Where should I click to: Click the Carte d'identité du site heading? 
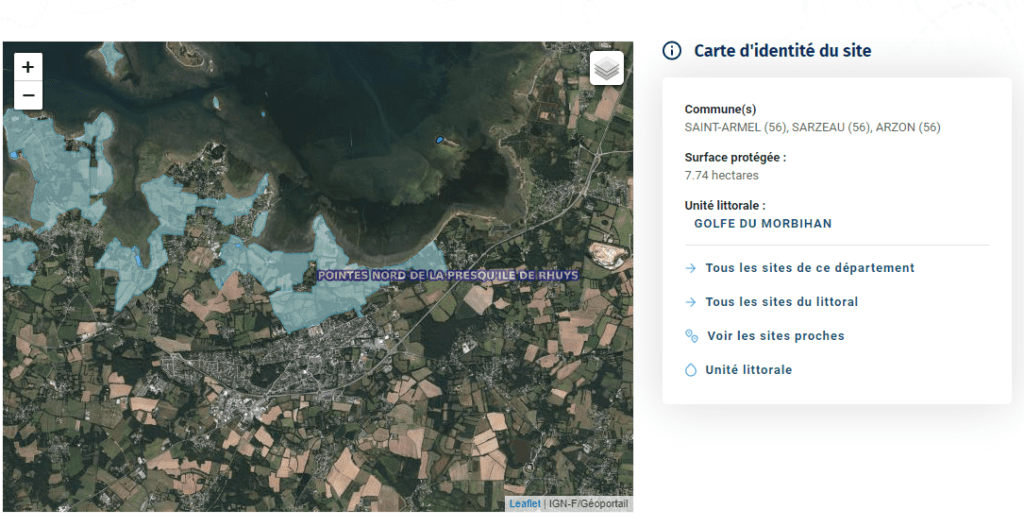(x=782, y=50)
